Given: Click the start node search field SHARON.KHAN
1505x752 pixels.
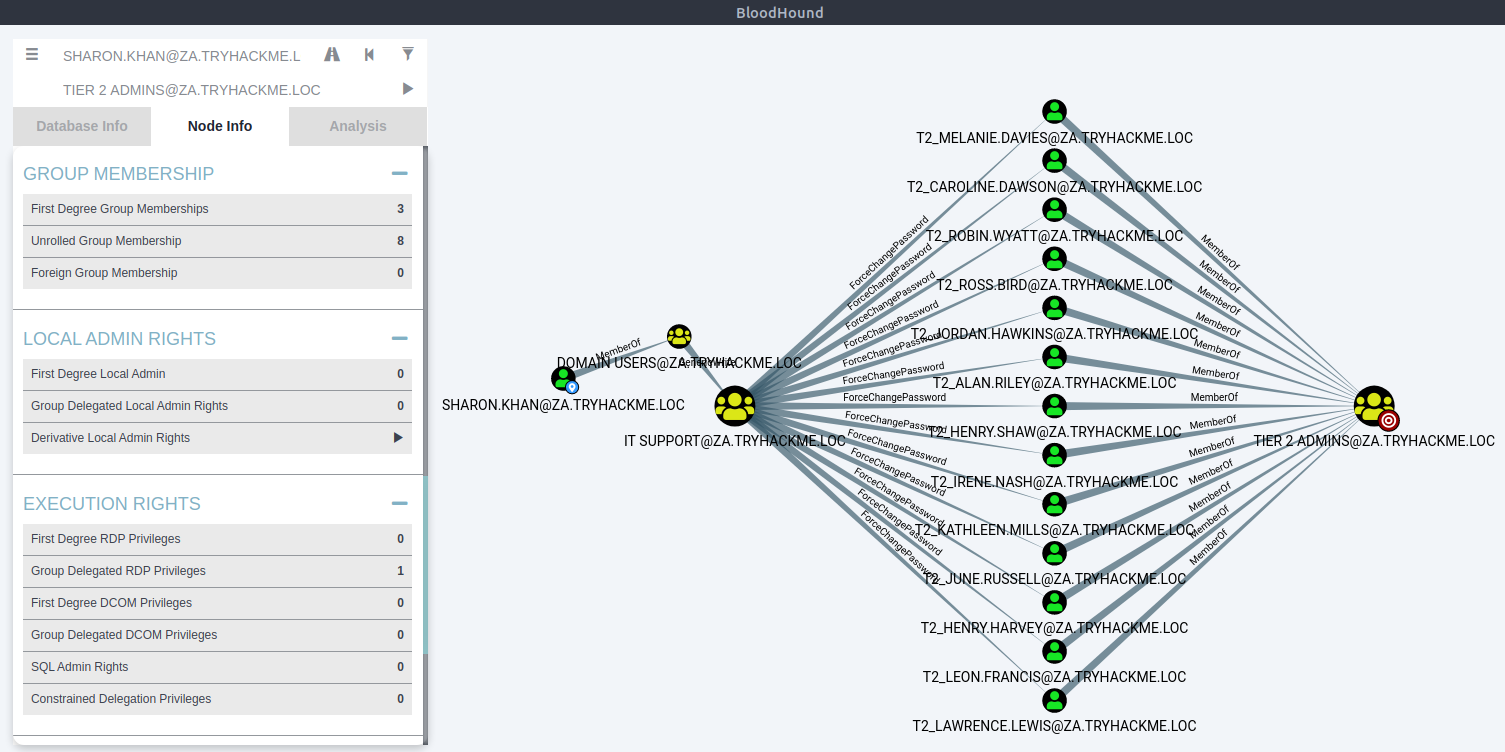Looking at the screenshot, I should coord(182,56).
